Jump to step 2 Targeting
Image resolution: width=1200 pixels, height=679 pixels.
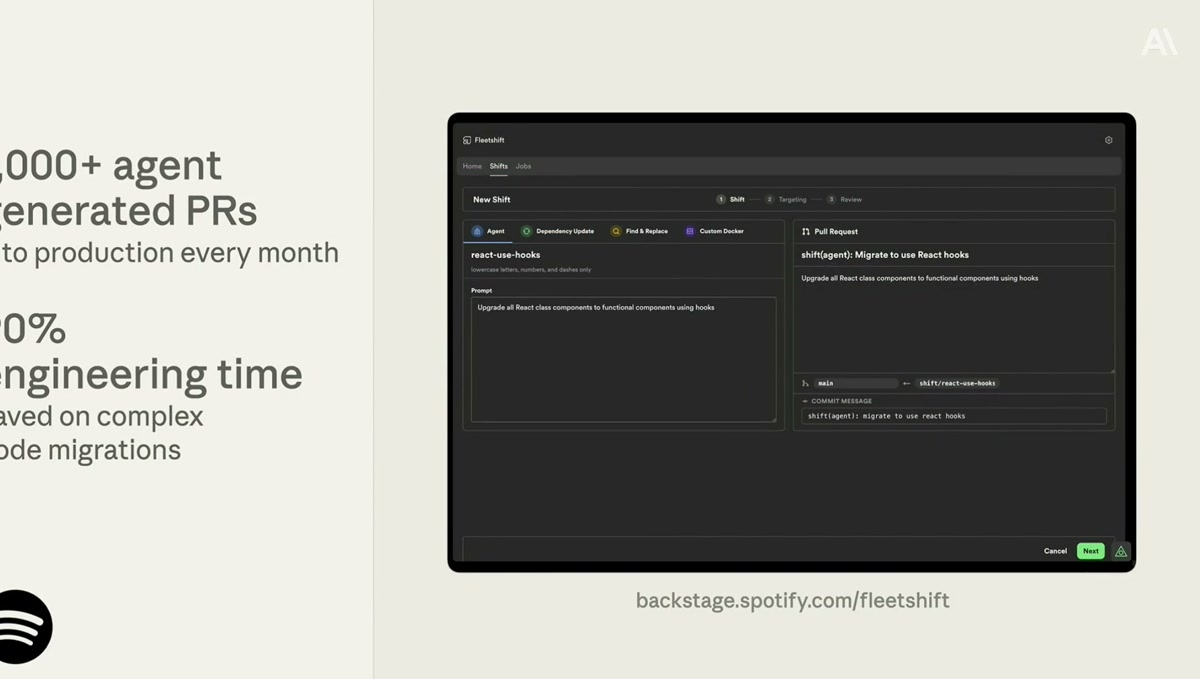point(786,199)
